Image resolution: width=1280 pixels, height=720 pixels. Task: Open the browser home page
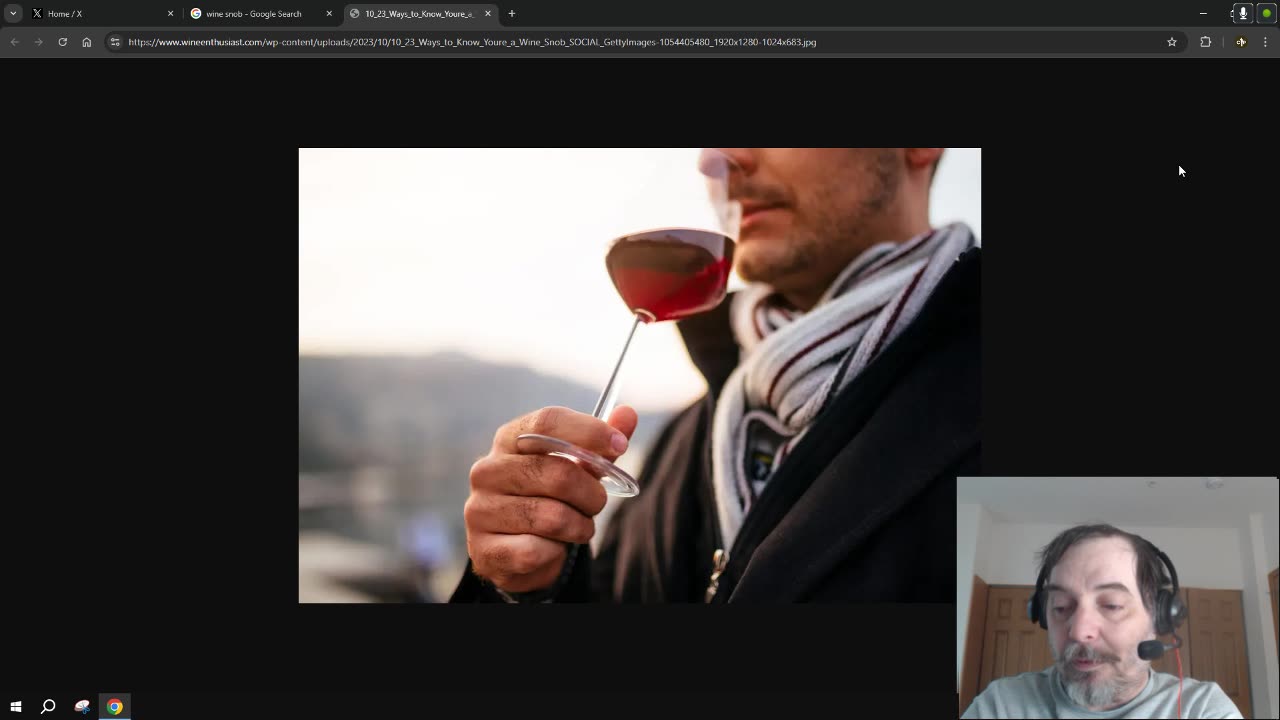click(x=87, y=42)
